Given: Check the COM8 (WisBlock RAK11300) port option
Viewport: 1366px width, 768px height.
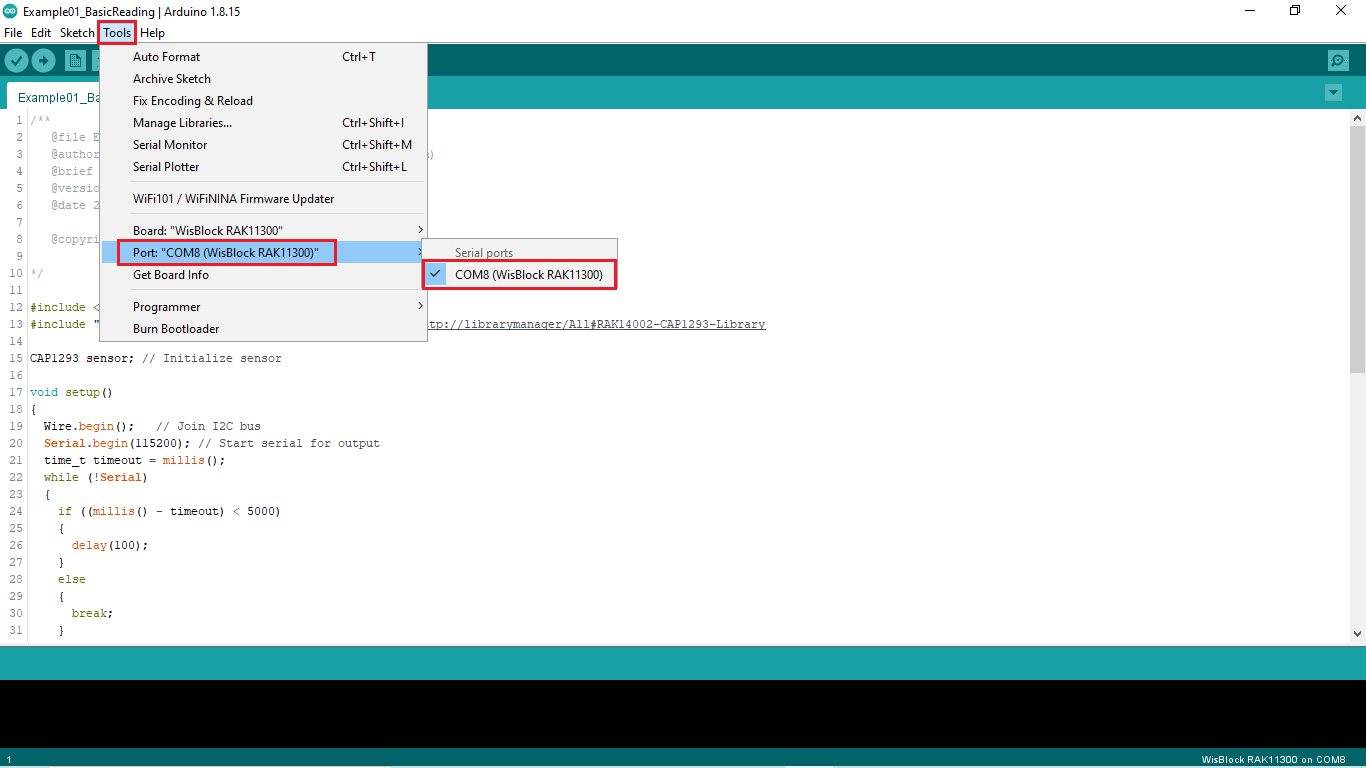Looking at the screenshot, I should (520, 275).
